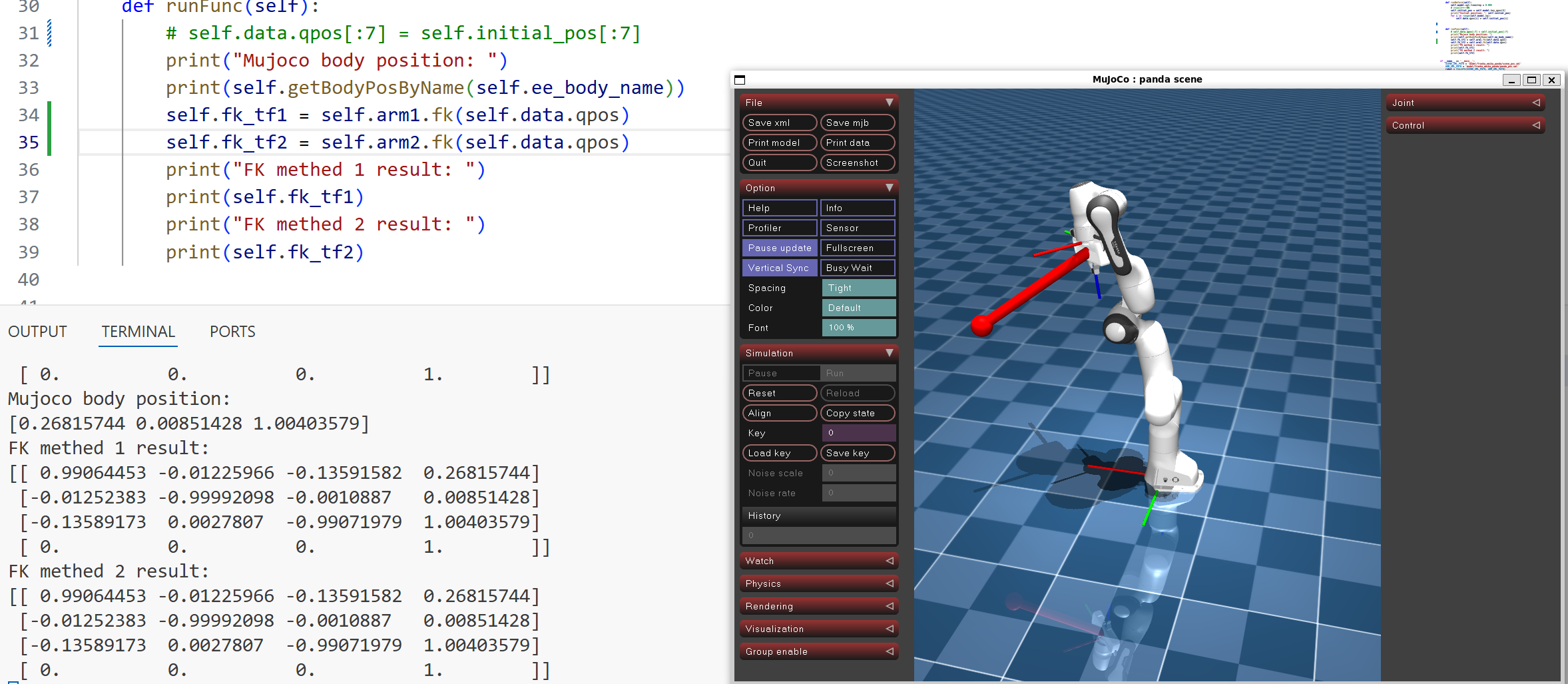1568x684 pixels.
Task: Toggle the Sensor option
Action: point(858,228)
